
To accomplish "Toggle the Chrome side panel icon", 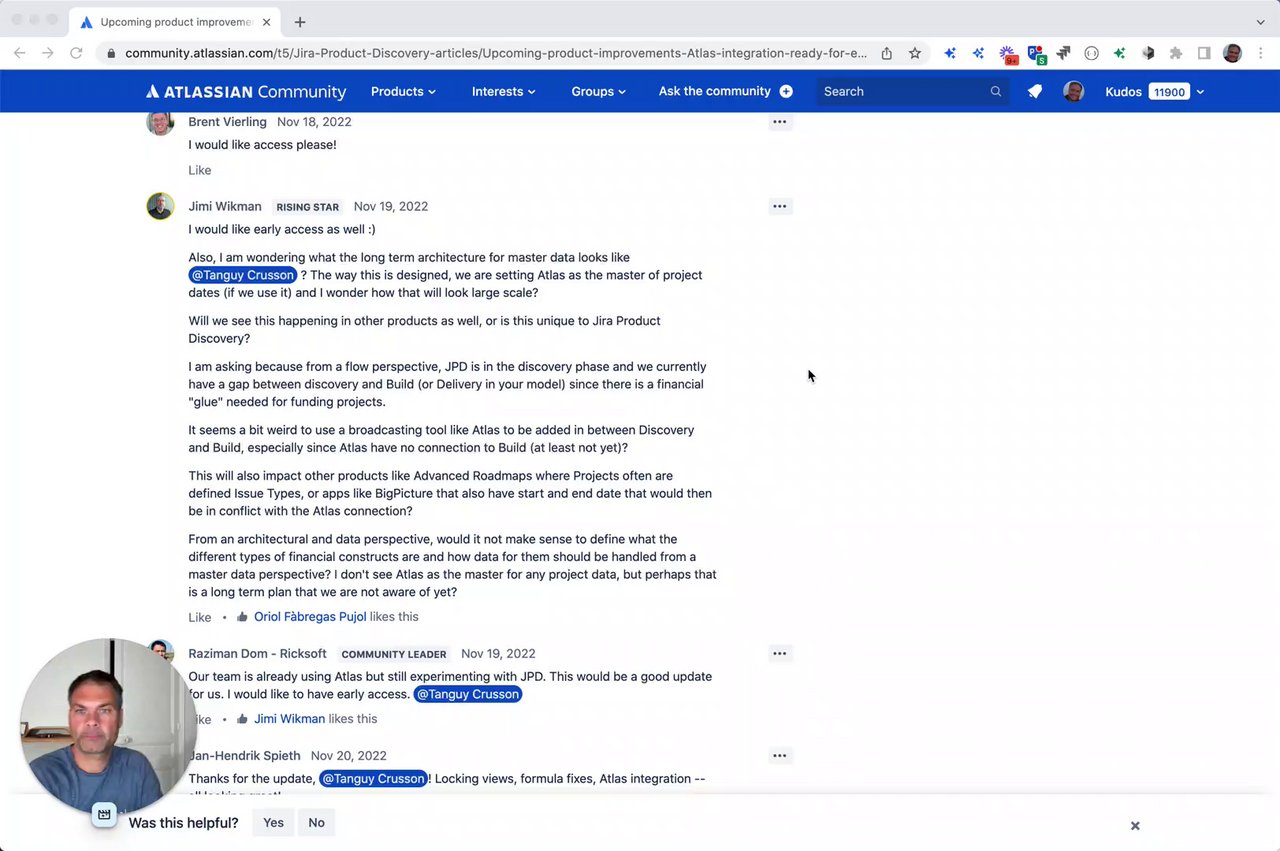I will pos(1204,53).
